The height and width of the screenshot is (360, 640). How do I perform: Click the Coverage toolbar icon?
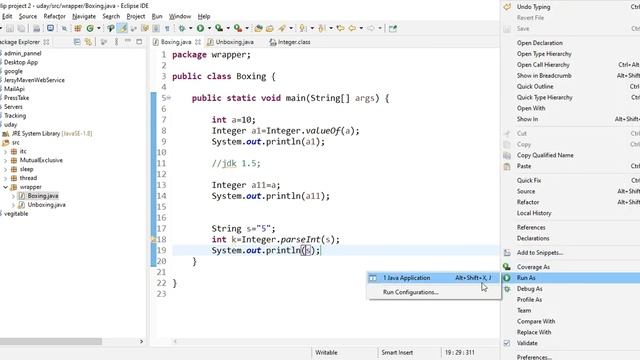coord(219,28)
